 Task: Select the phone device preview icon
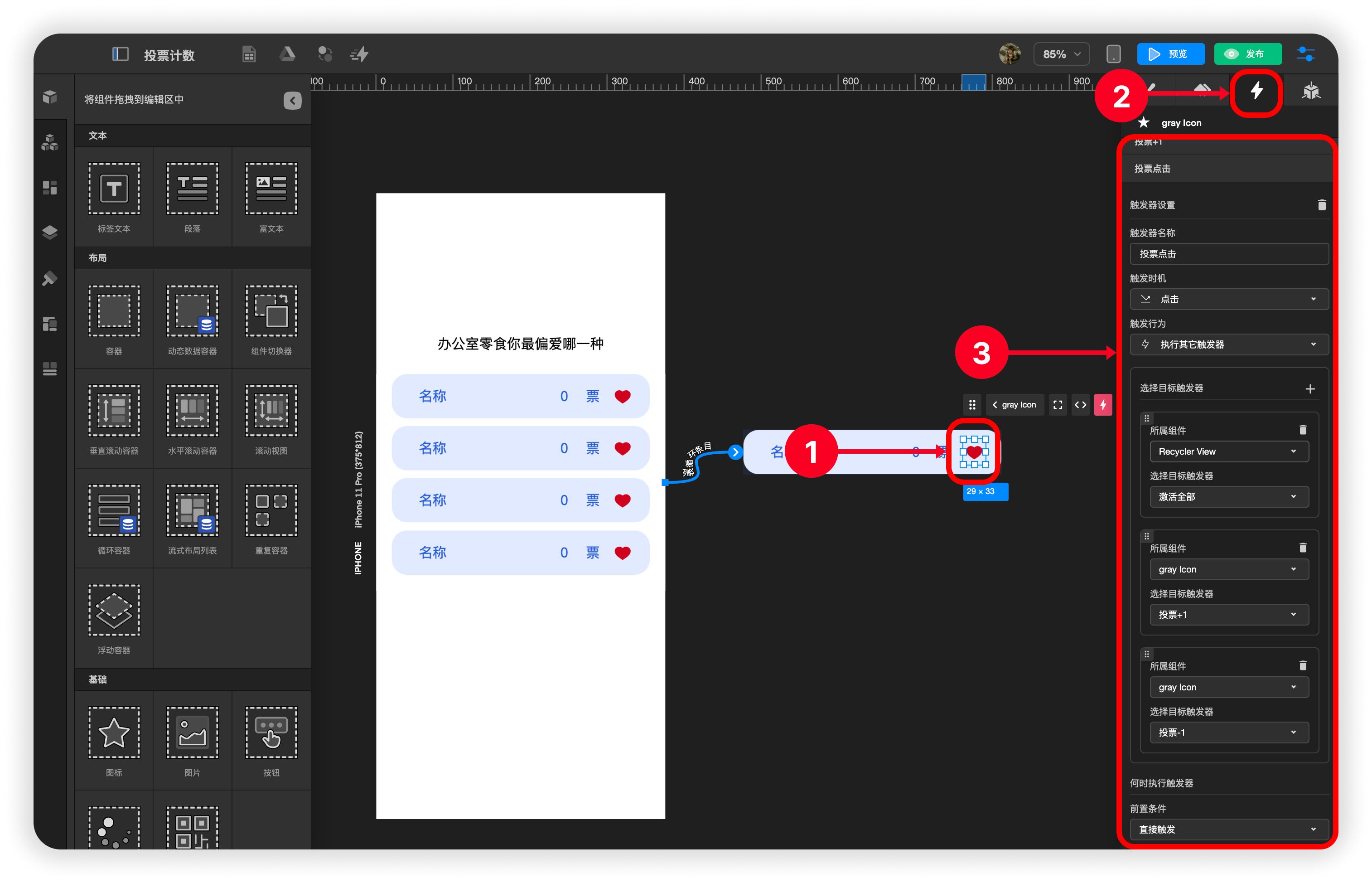pyautogui.click(x=1113, y=54)
